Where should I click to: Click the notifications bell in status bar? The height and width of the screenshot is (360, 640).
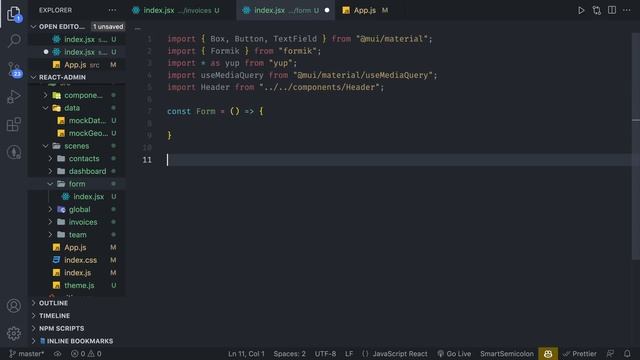pos(627,353)
